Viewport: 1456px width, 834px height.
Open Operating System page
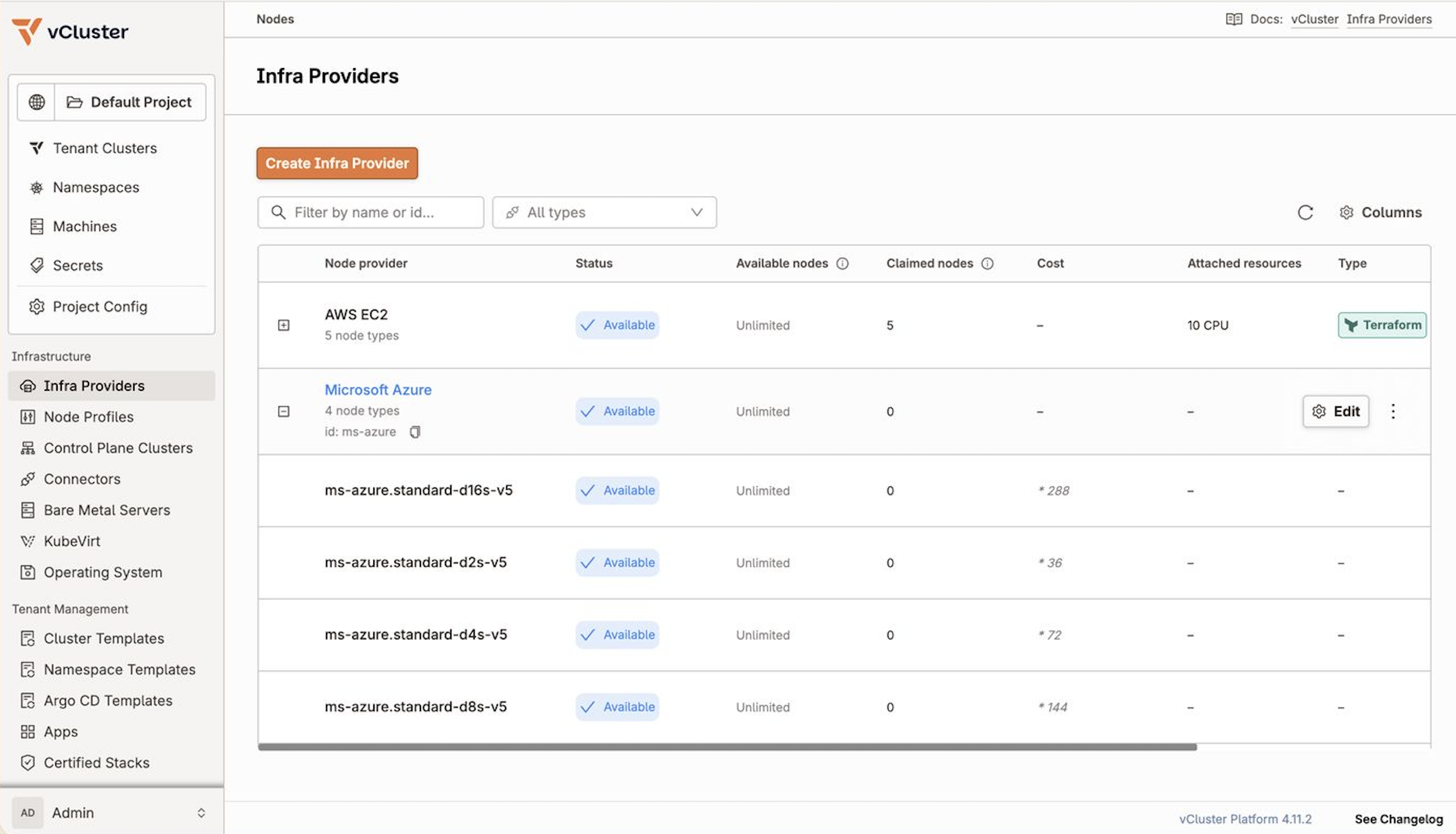[111, 572]
